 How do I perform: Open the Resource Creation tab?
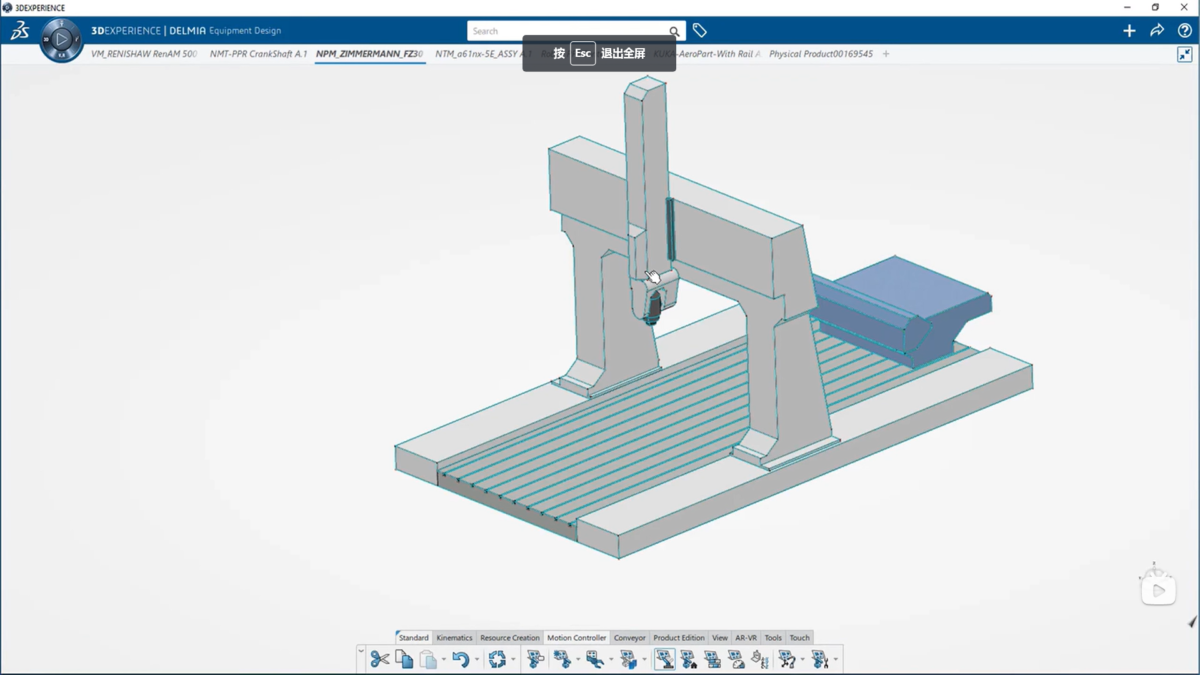tap(509, 638)
